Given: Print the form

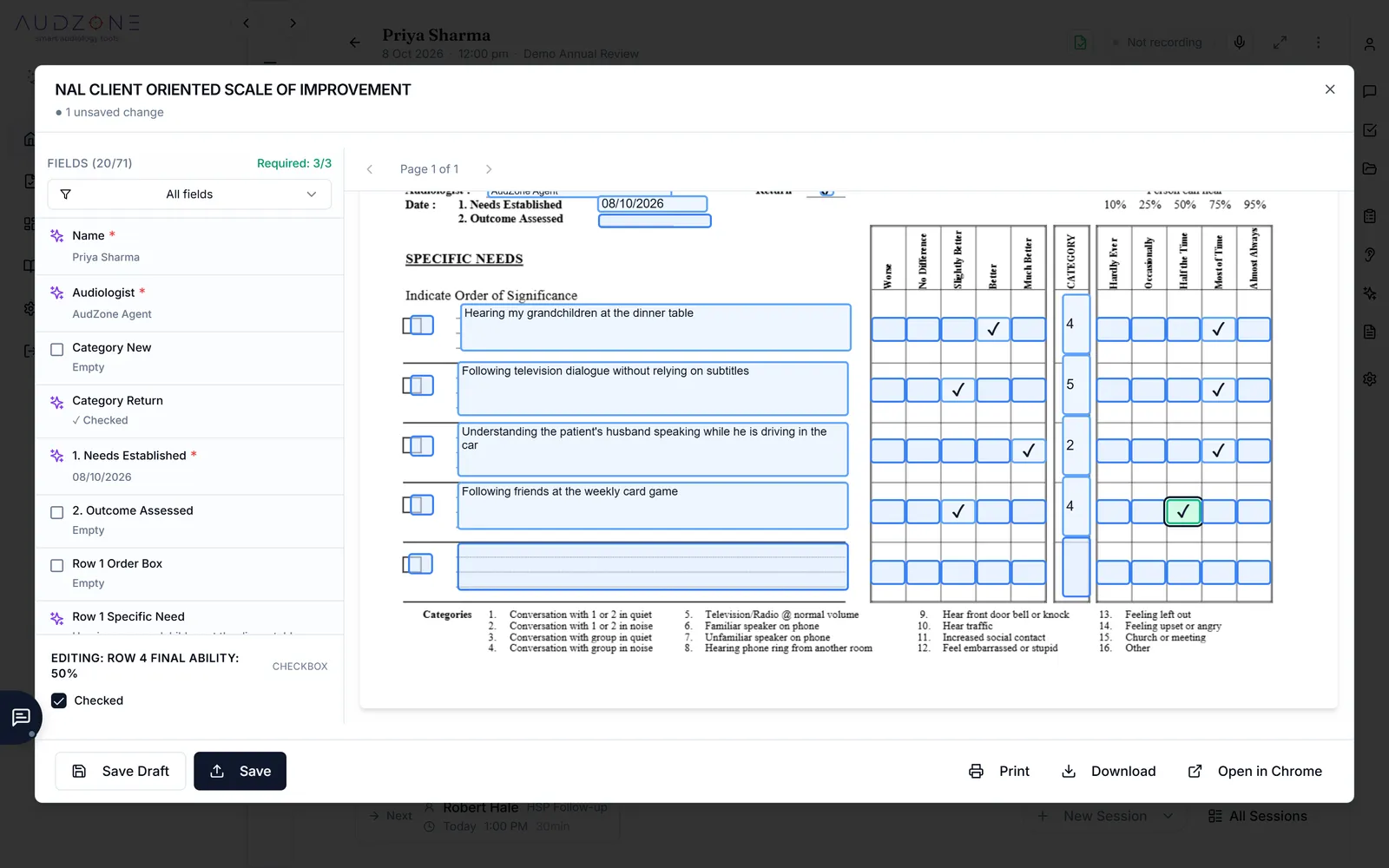Looking at the screenshot, I should (x=999, y=771).
